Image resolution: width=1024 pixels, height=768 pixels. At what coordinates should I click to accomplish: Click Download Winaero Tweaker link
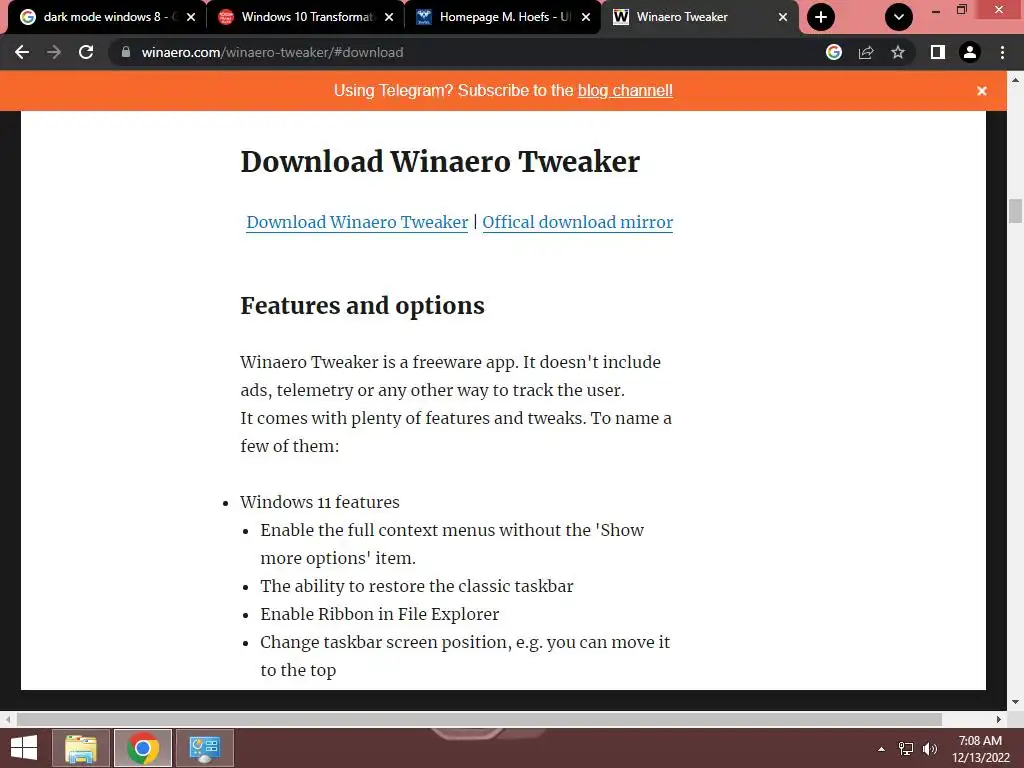pyautogui.click(x=357, y=222)
